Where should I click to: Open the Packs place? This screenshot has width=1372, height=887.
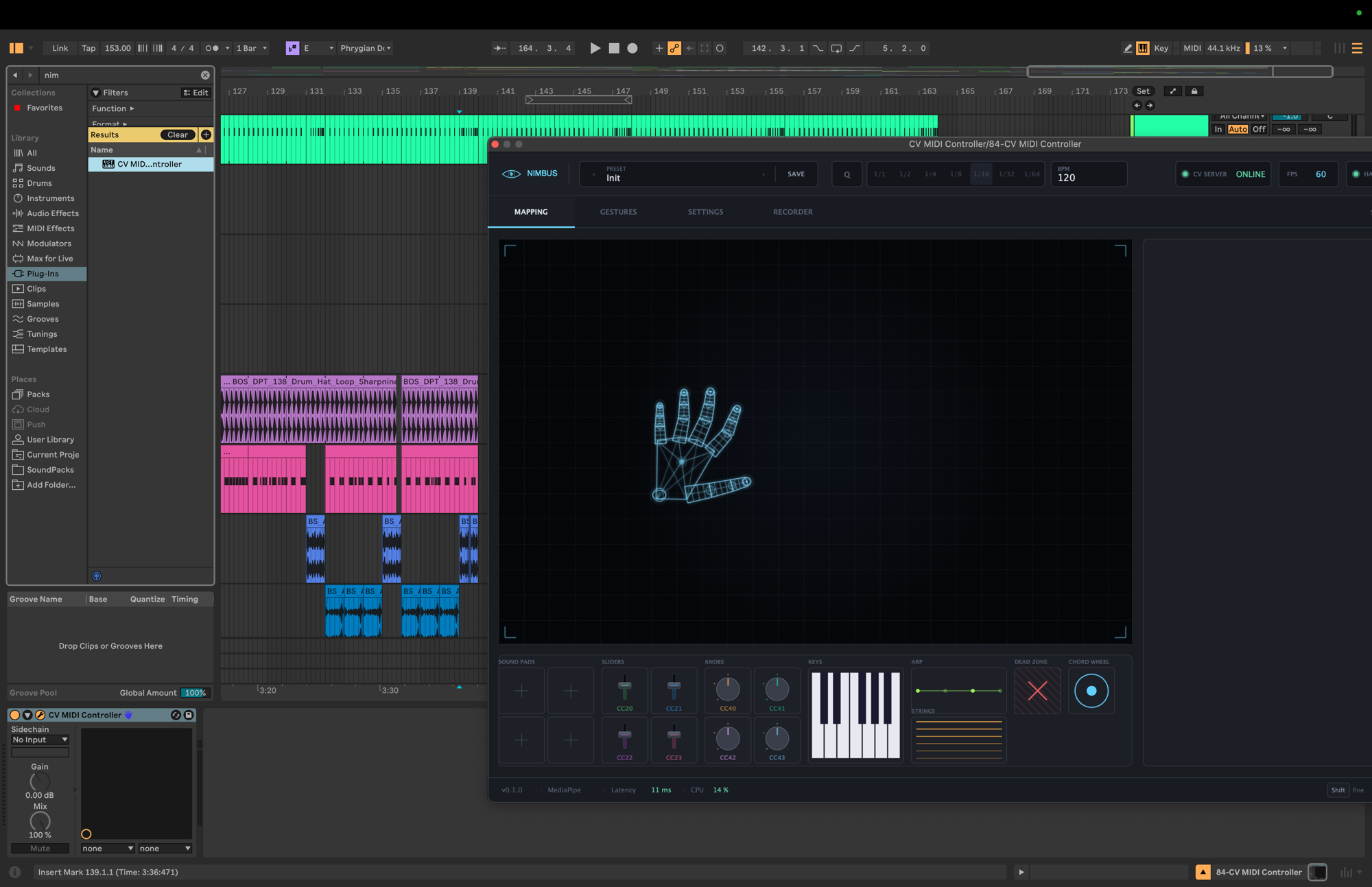pyautogui.click(x=38, y=394)
